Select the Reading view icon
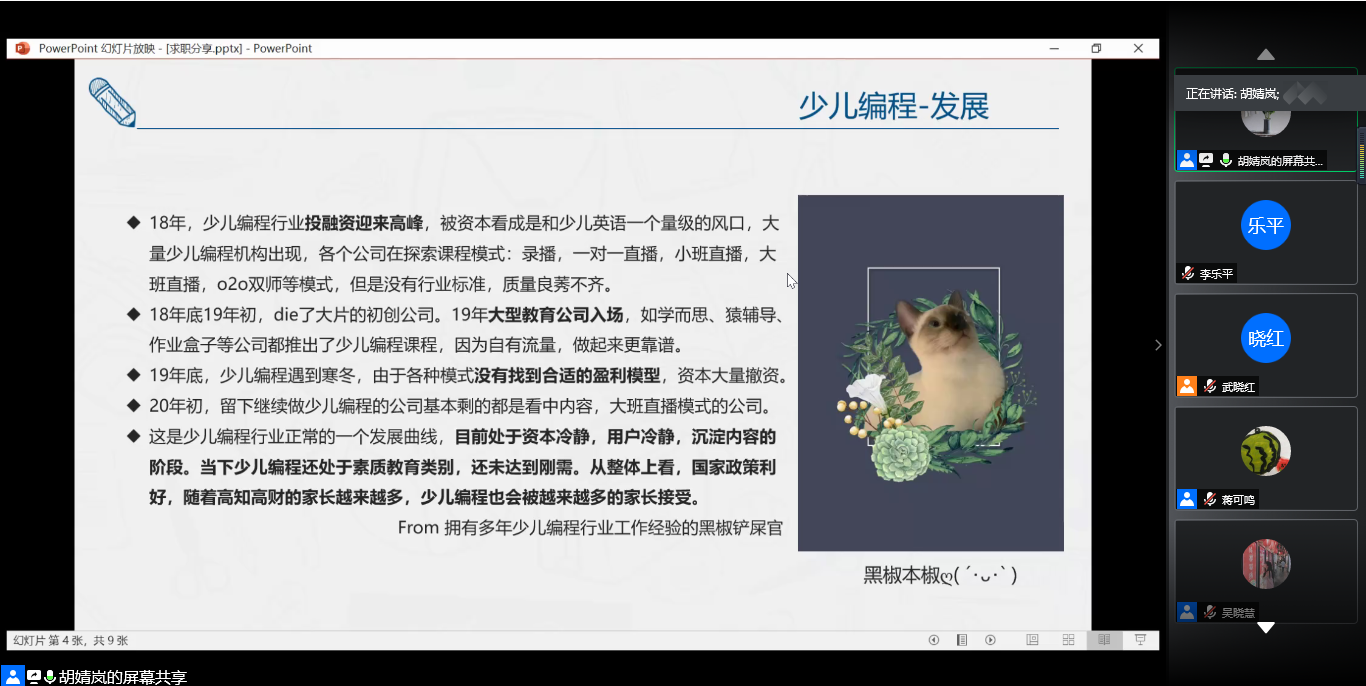1366x686 pixels. pyautogui.click(x=1104, y=640)
